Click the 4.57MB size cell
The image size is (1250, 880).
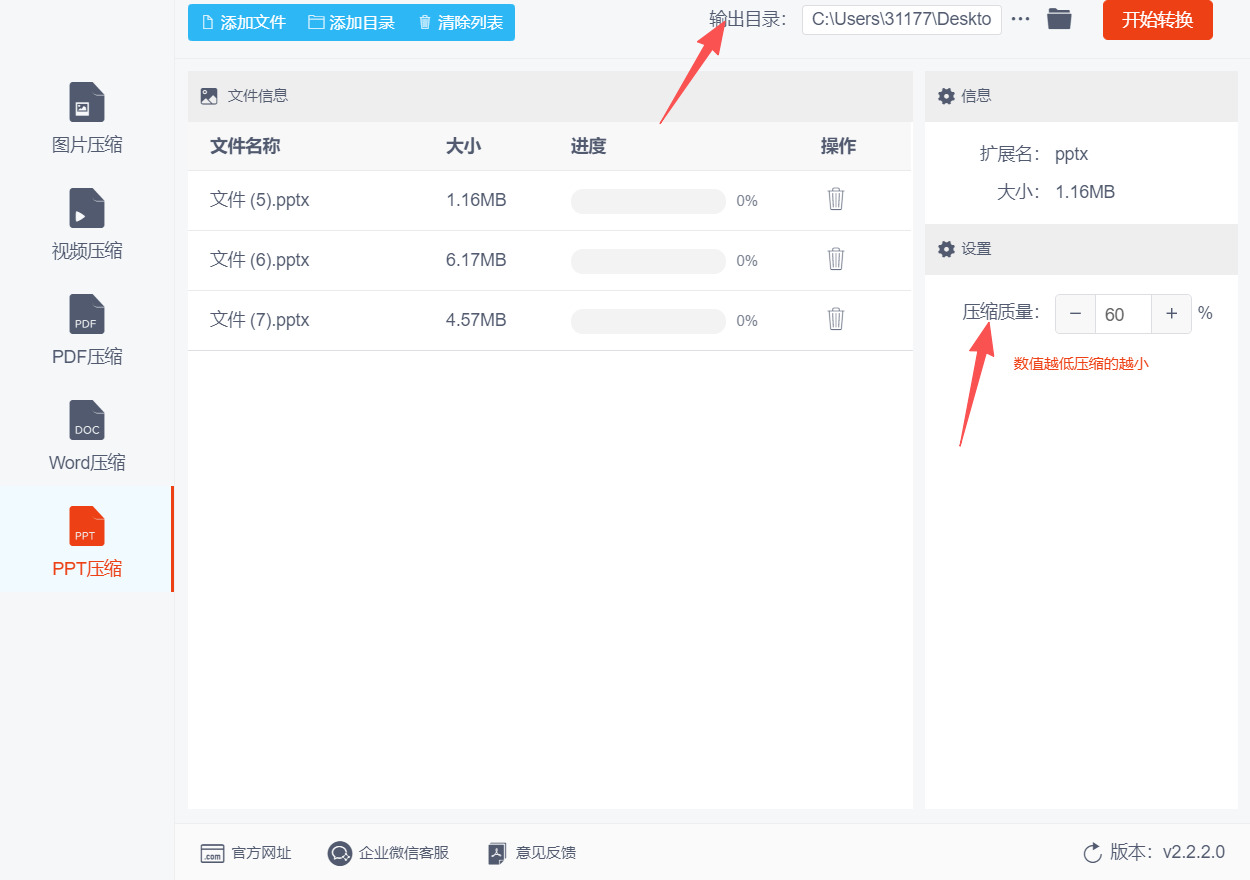point(476,320)
